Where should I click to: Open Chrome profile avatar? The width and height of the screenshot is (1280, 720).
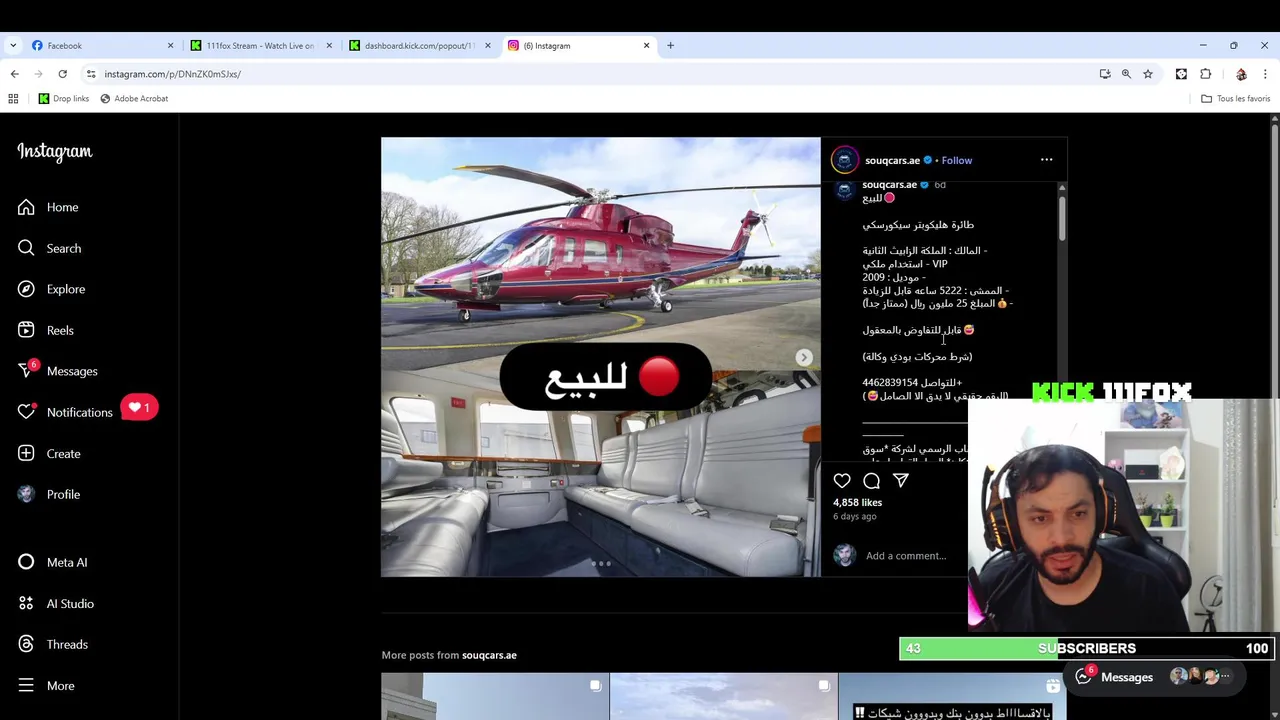1241,74
